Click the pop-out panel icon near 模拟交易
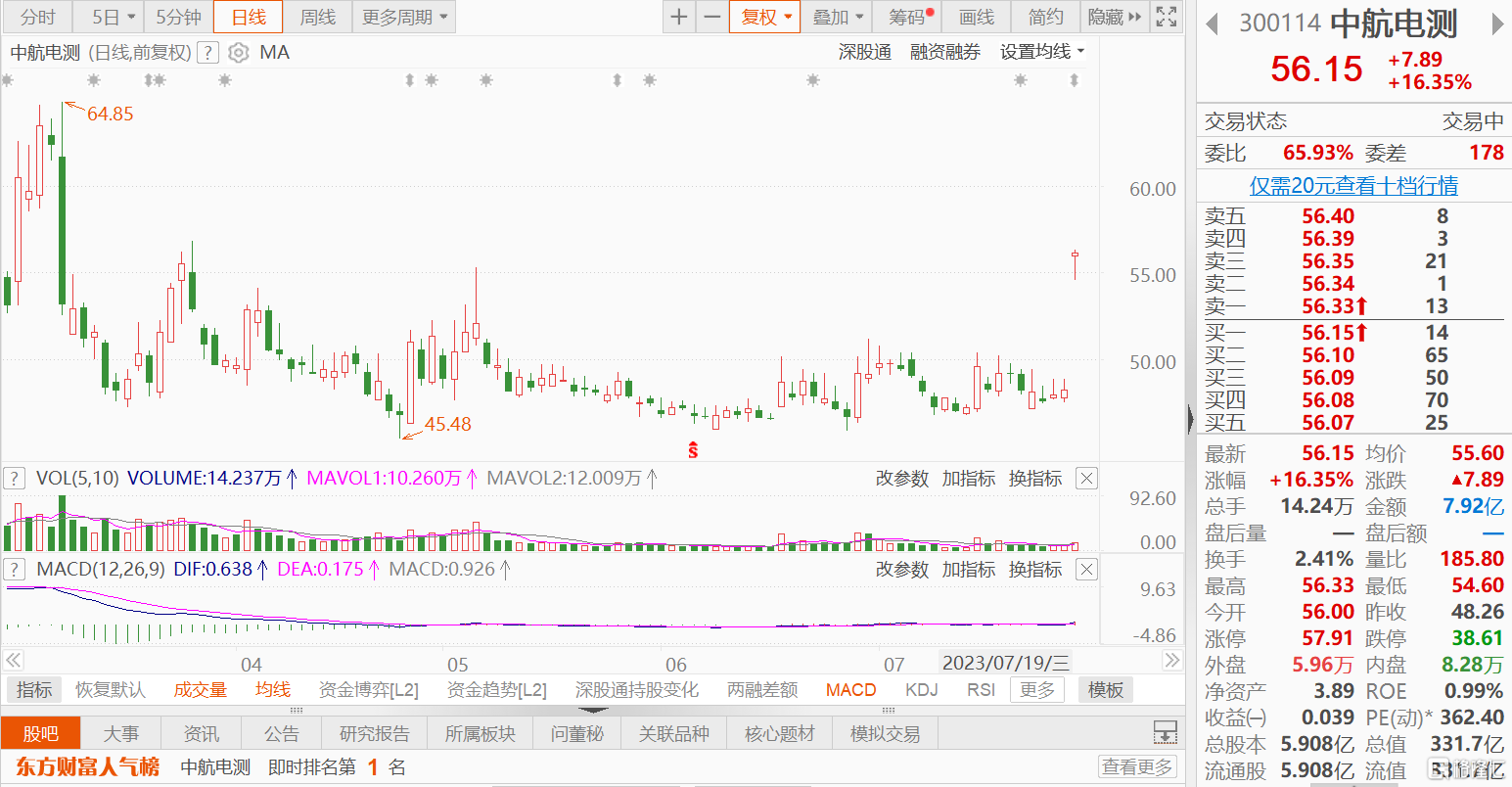Viewport: 1512px width, 787px height. point(1165,732)
